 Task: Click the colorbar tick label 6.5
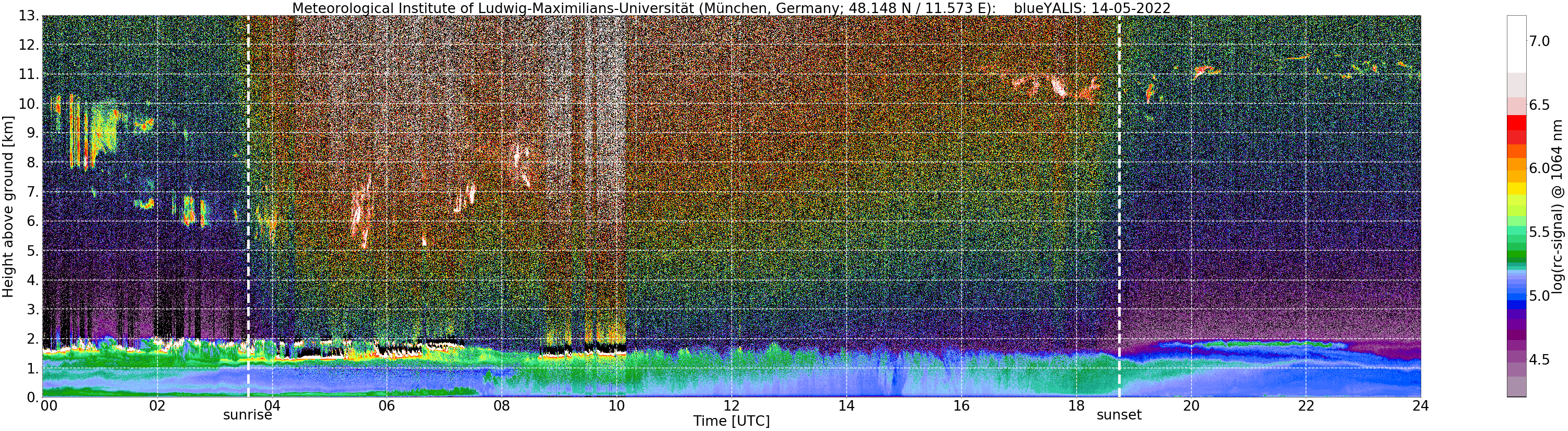(x=1539, y=105)
